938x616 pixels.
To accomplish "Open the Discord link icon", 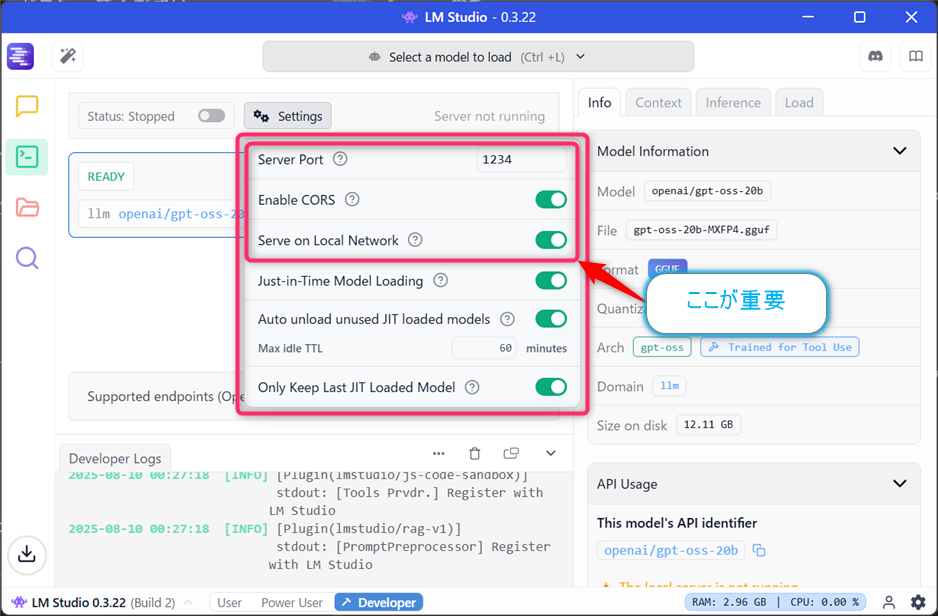I will coord(875,56).
